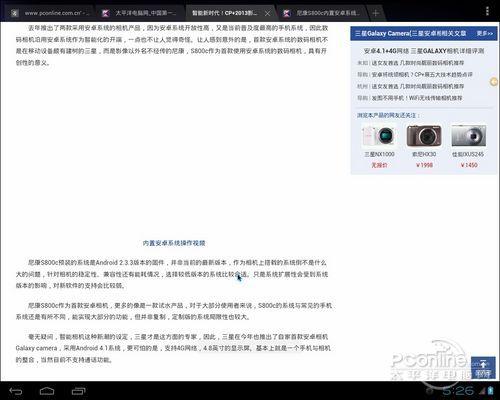Open a new browser tab with plus icon
500x400 pixels.
pos(375,13)
